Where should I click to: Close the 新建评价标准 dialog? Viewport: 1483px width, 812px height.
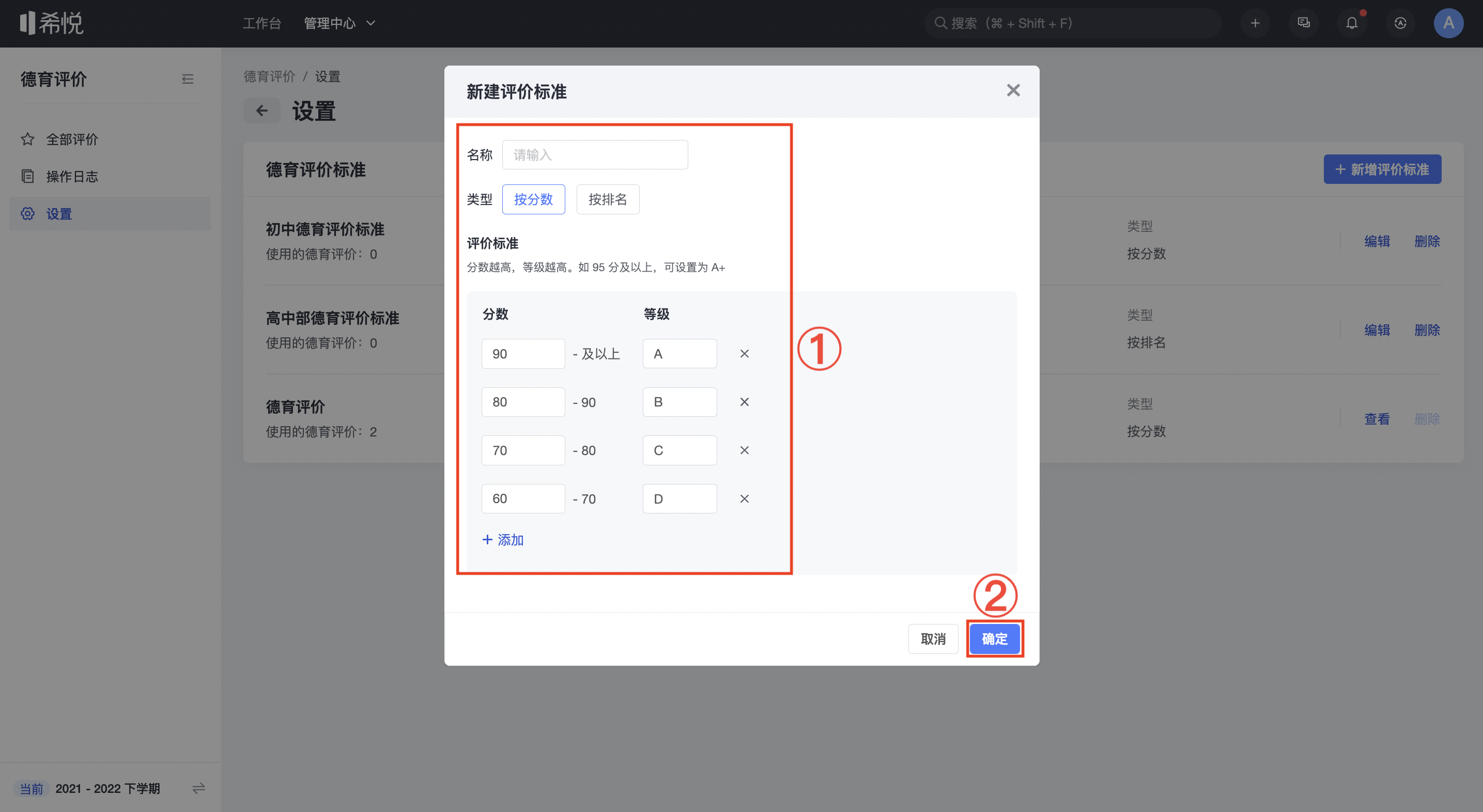1013,90
